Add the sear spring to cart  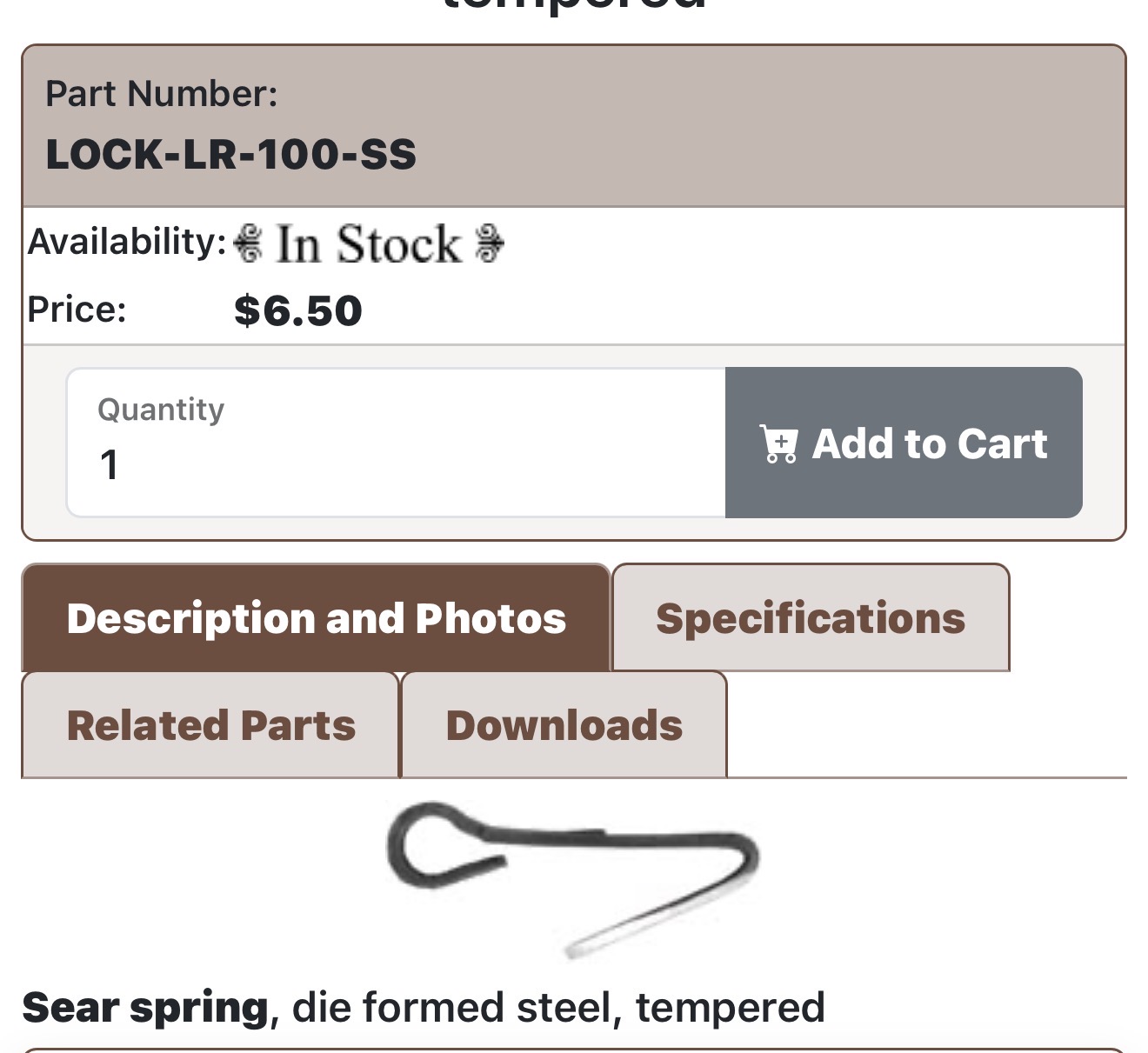click(904, 443)
